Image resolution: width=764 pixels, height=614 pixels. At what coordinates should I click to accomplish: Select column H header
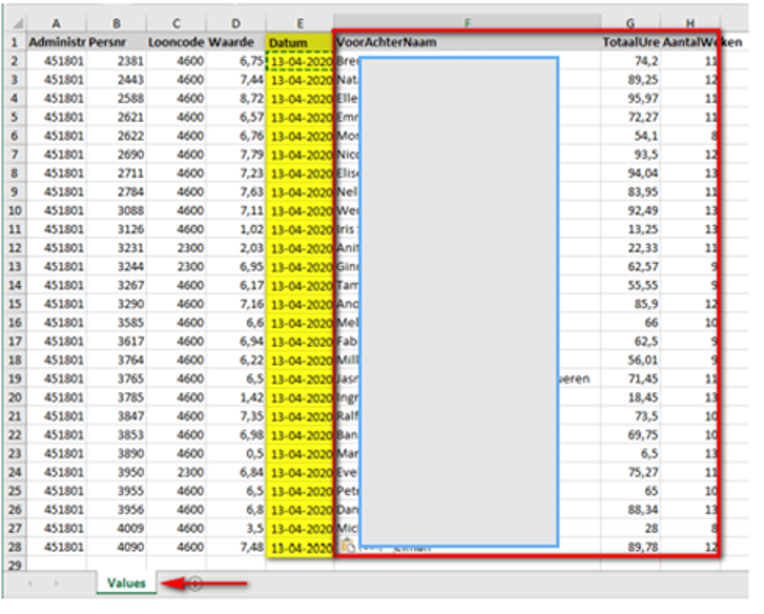[x=691, y=23]
